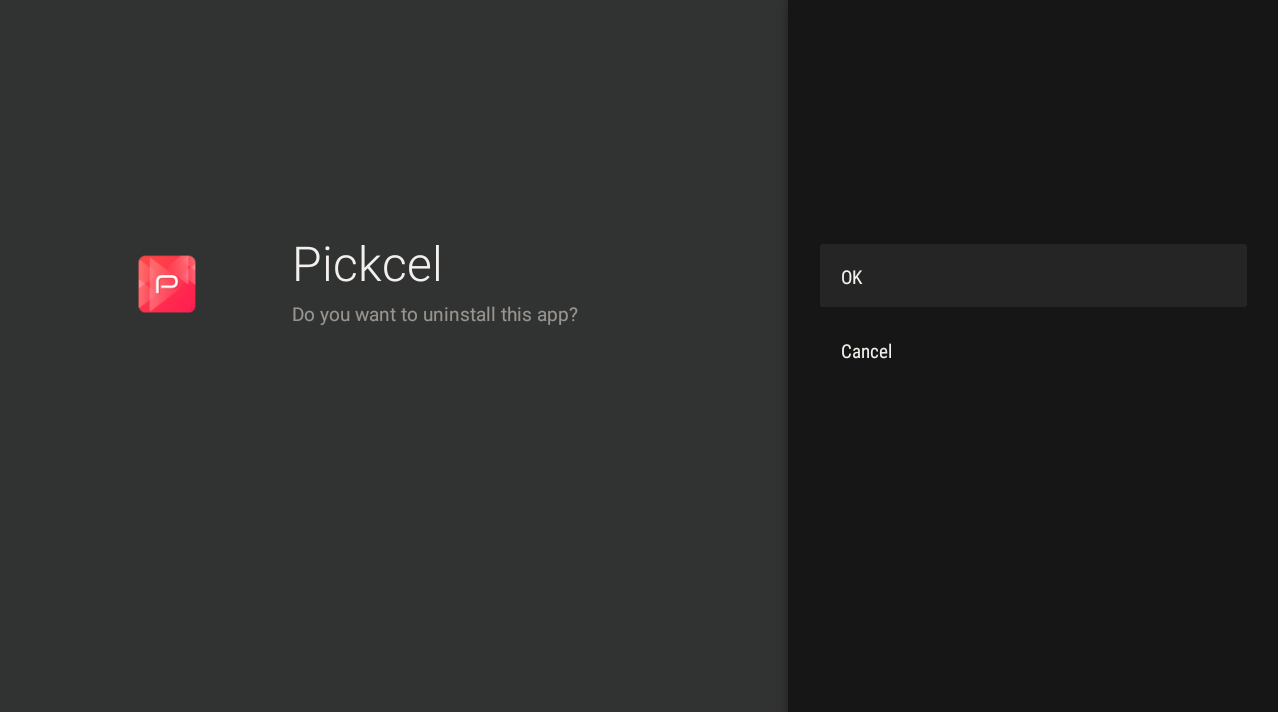Viewport: 1278px width, 712px height.
Task: Click "Do you want to uninstall" message
Action: click(434, 315)
